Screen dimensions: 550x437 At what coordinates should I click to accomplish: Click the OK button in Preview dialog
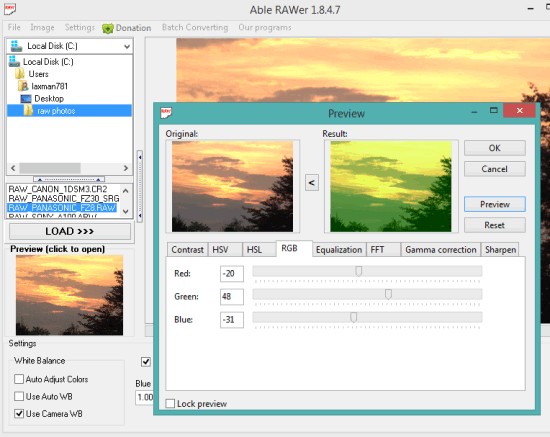click(495, 148)
